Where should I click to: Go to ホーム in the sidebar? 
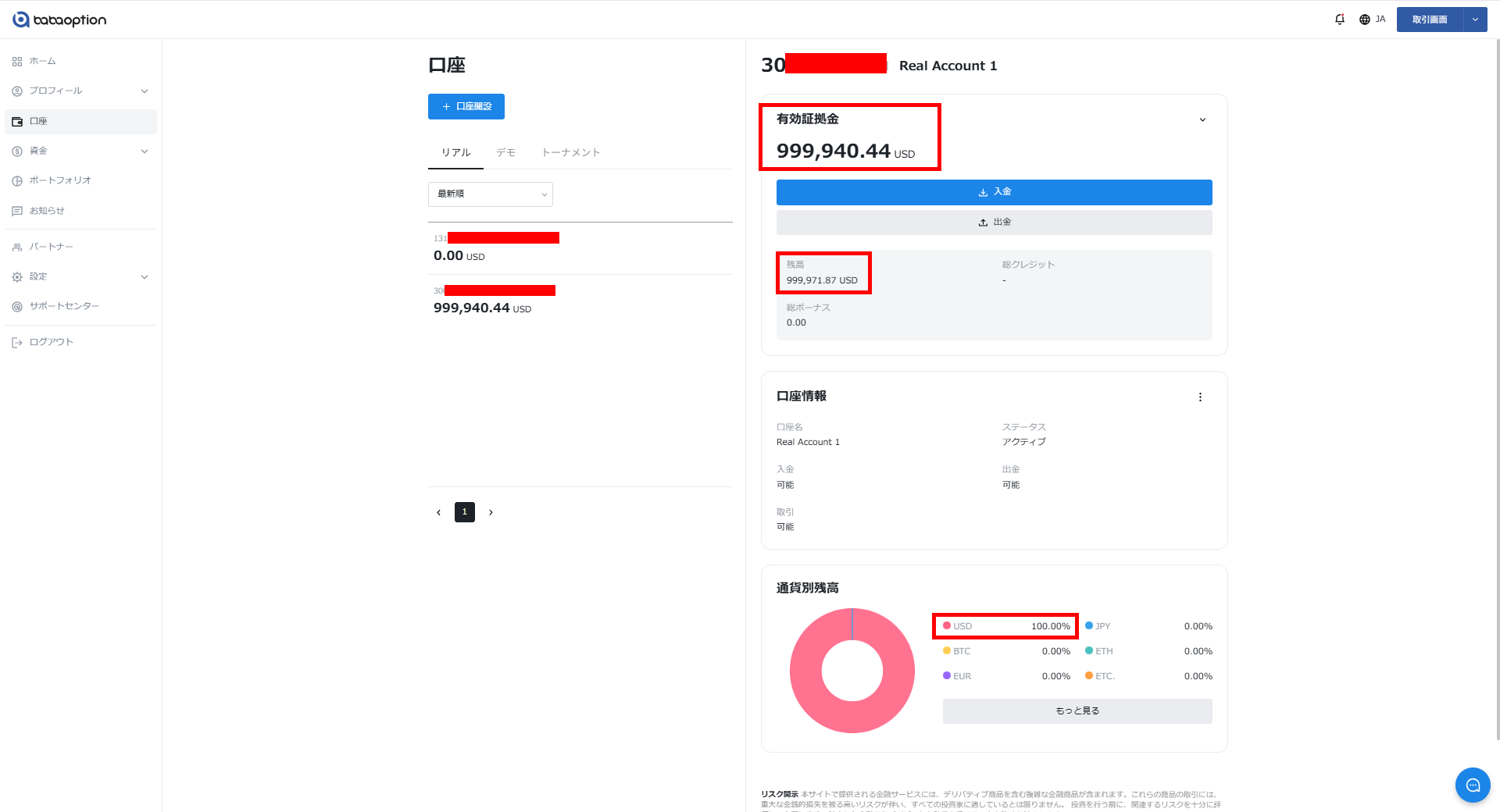(x=42, y=61)
